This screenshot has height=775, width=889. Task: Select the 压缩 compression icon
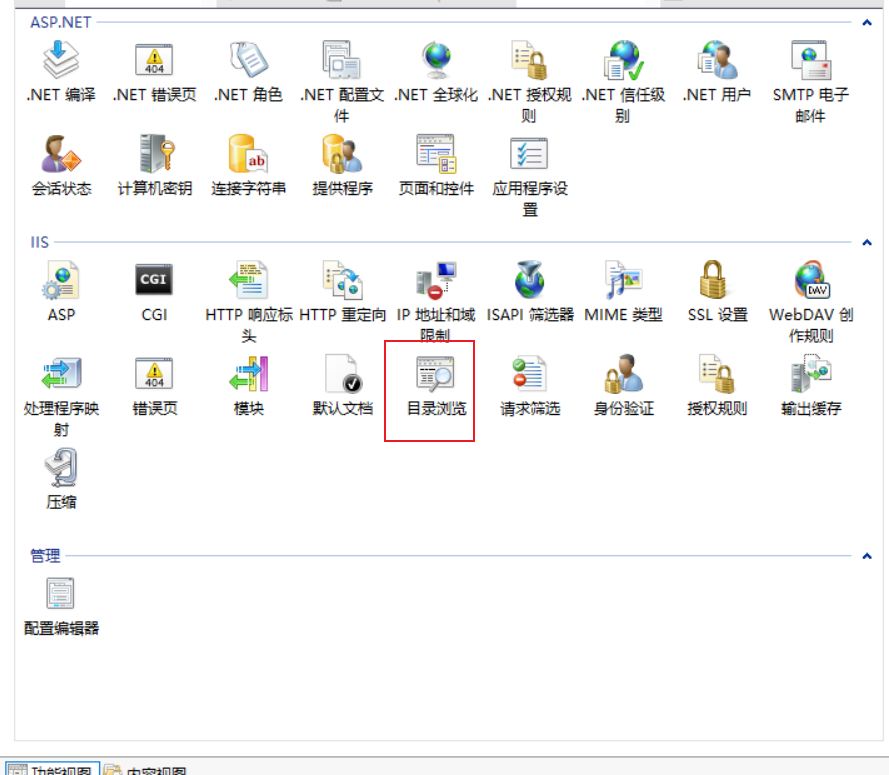[x=61, y=468]
